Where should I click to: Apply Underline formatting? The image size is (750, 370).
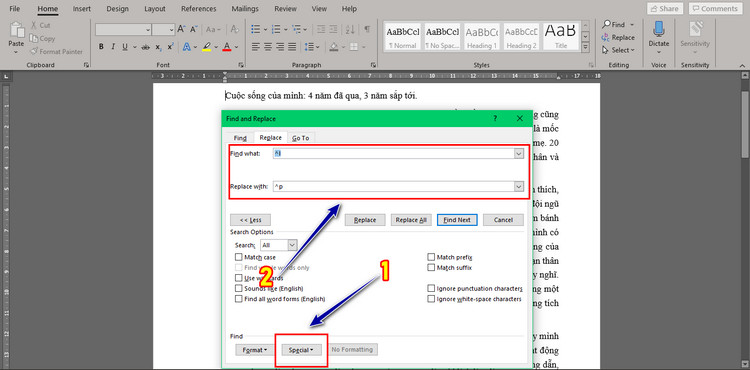[125, 47]
